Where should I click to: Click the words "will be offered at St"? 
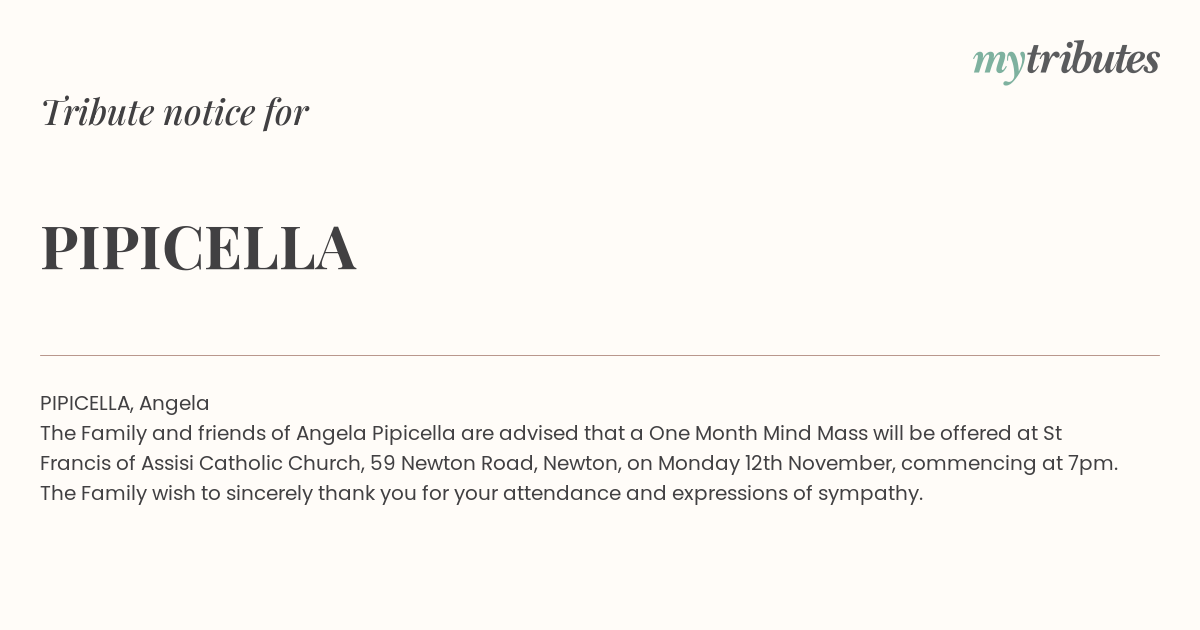click(x=967, y=433)
